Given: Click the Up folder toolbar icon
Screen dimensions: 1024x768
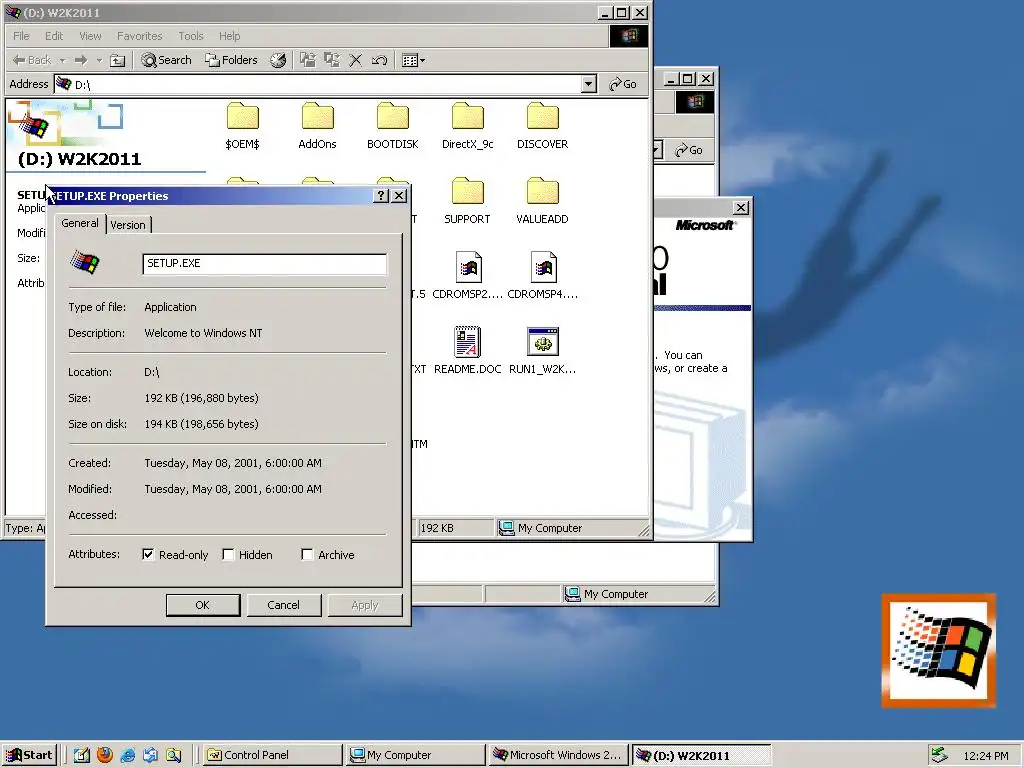Looking at the screenshot, I should point(118,61).
